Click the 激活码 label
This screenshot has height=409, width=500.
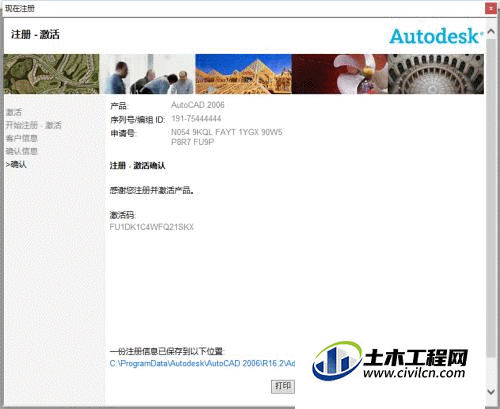point(123,215)
